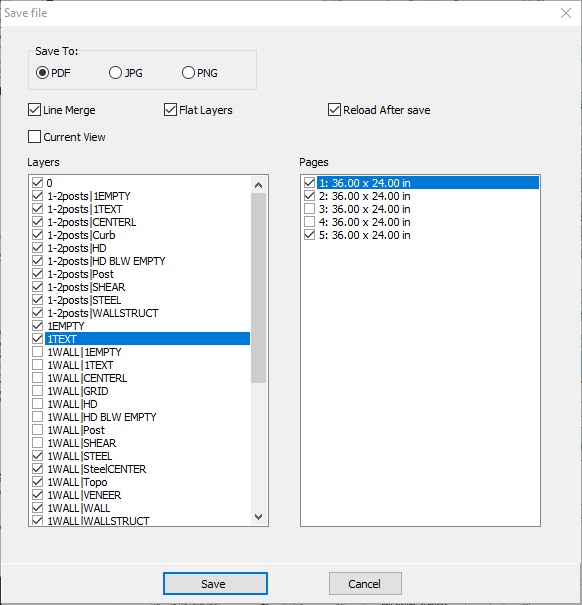Enable the Current View checkbox
The image size is (582, 605).
(34, 137)
